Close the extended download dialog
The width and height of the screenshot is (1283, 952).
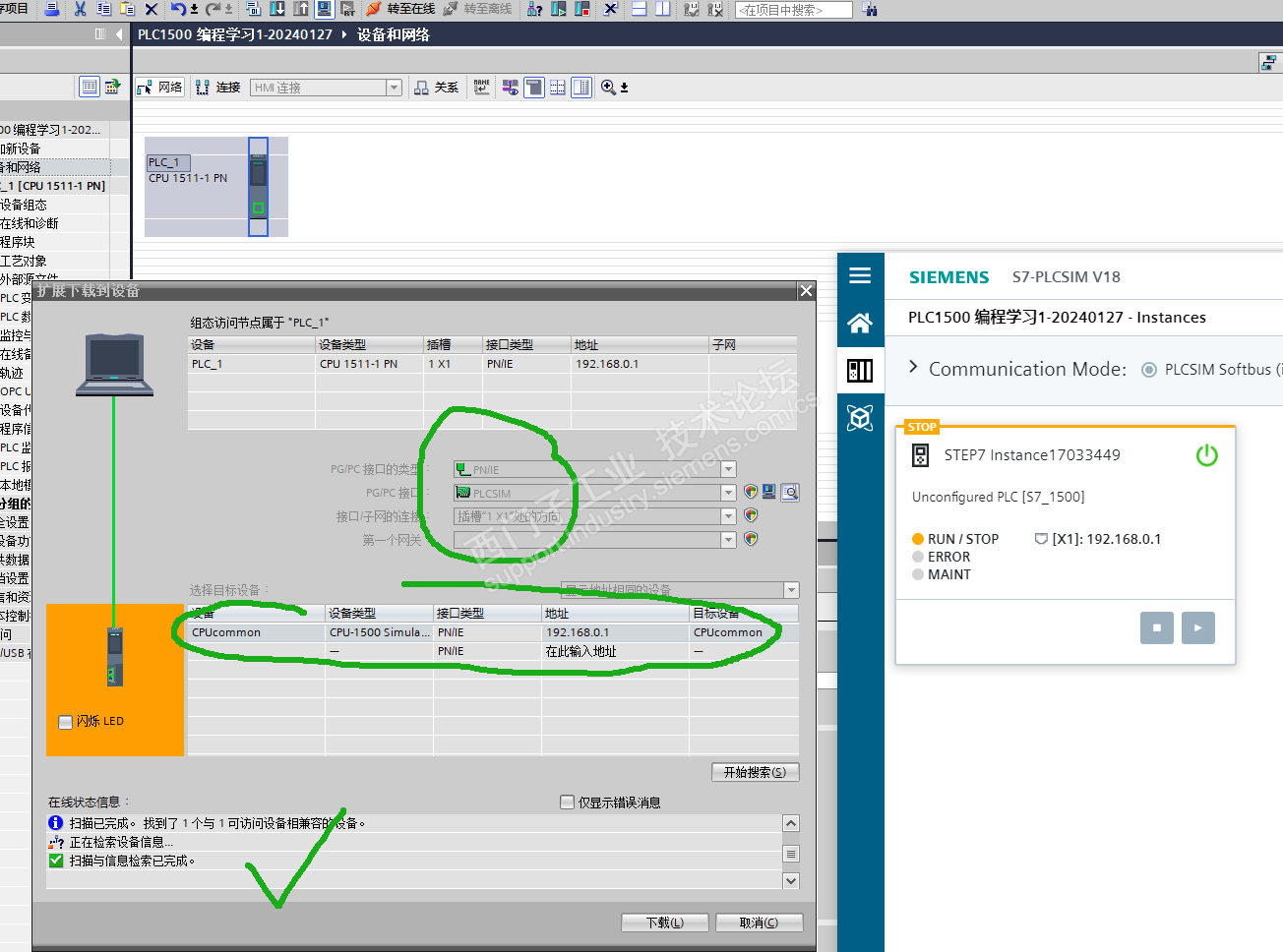click(x=807, y=291)
